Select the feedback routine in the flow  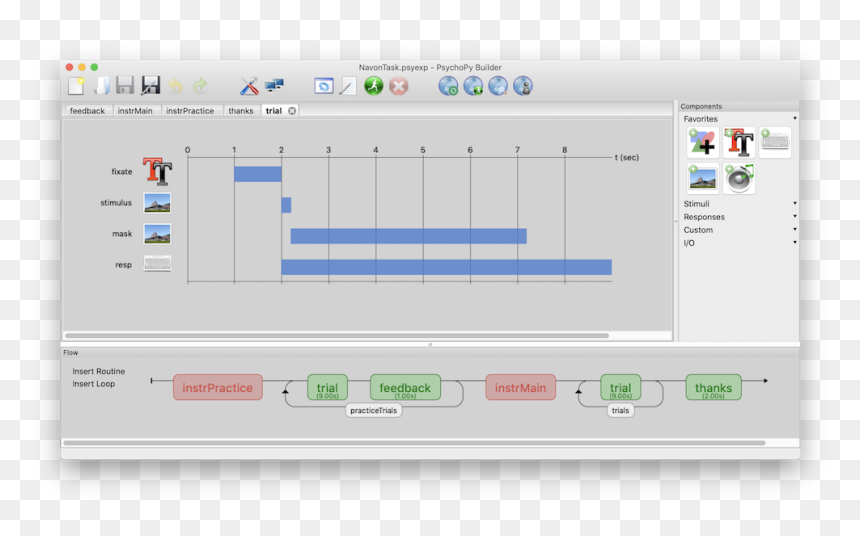(405, 387)
